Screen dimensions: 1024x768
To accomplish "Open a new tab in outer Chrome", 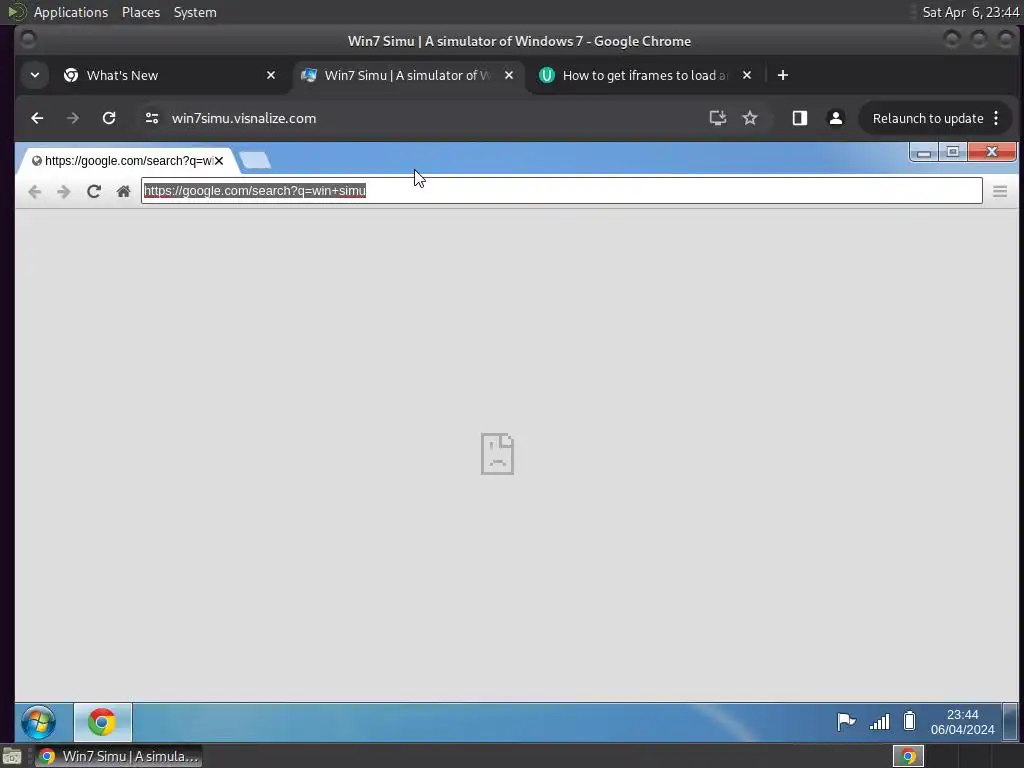I will coord(783,76).
